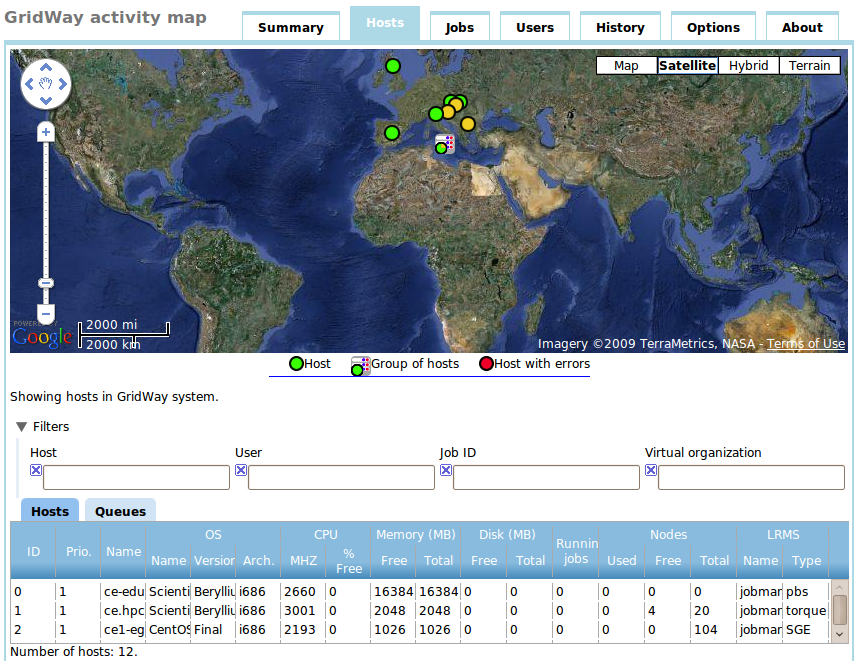Click the green host marker over Spain
859x667 pixels.
point(392,133)
